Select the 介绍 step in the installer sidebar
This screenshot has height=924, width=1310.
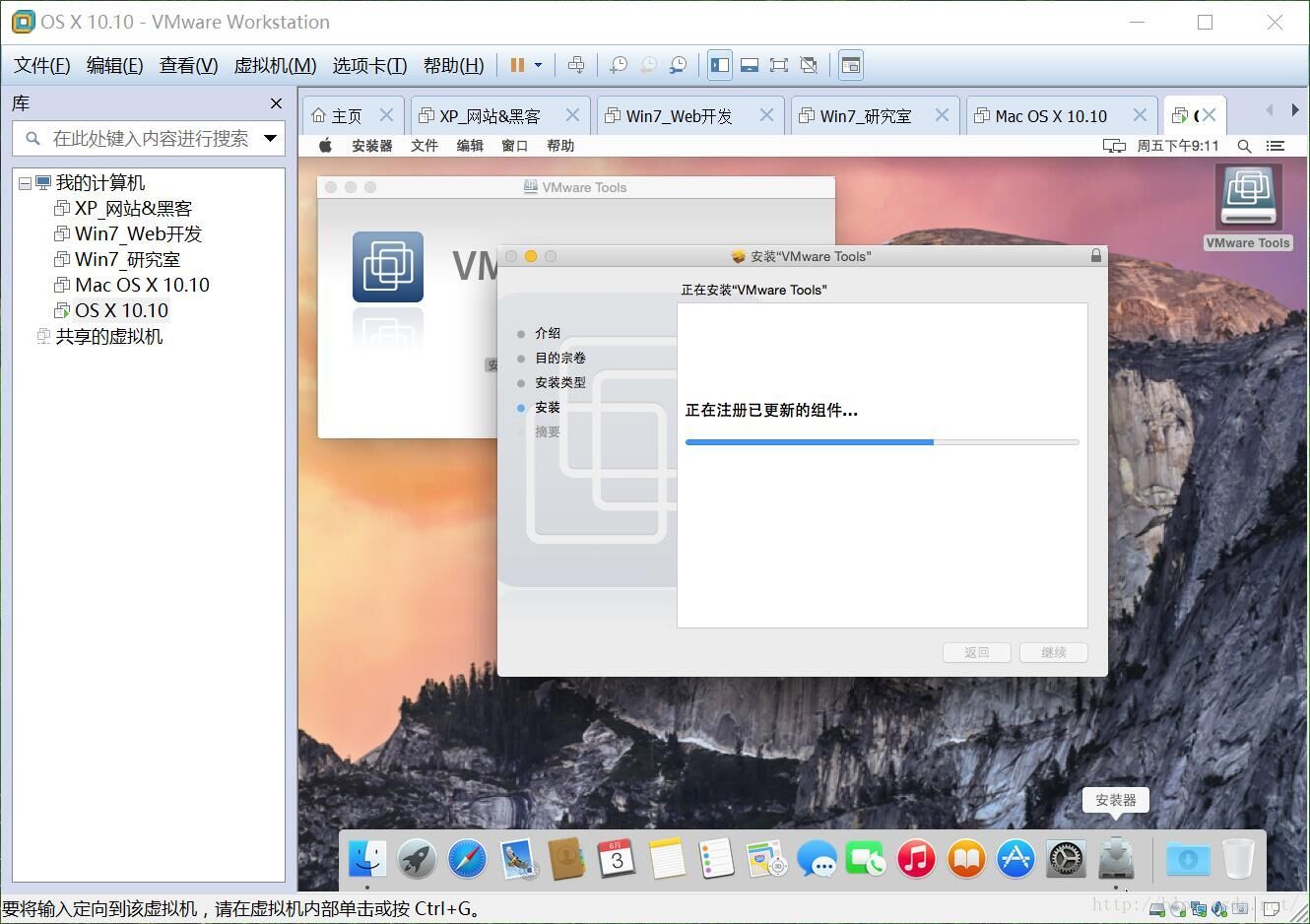click(547, 333)
